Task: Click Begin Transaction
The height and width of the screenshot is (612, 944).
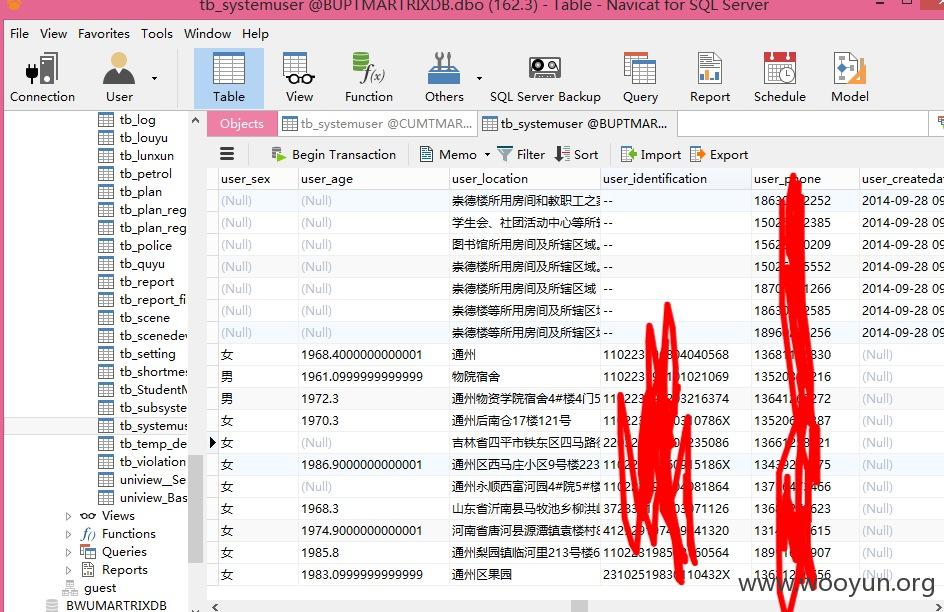Action: tap(334, 155)
